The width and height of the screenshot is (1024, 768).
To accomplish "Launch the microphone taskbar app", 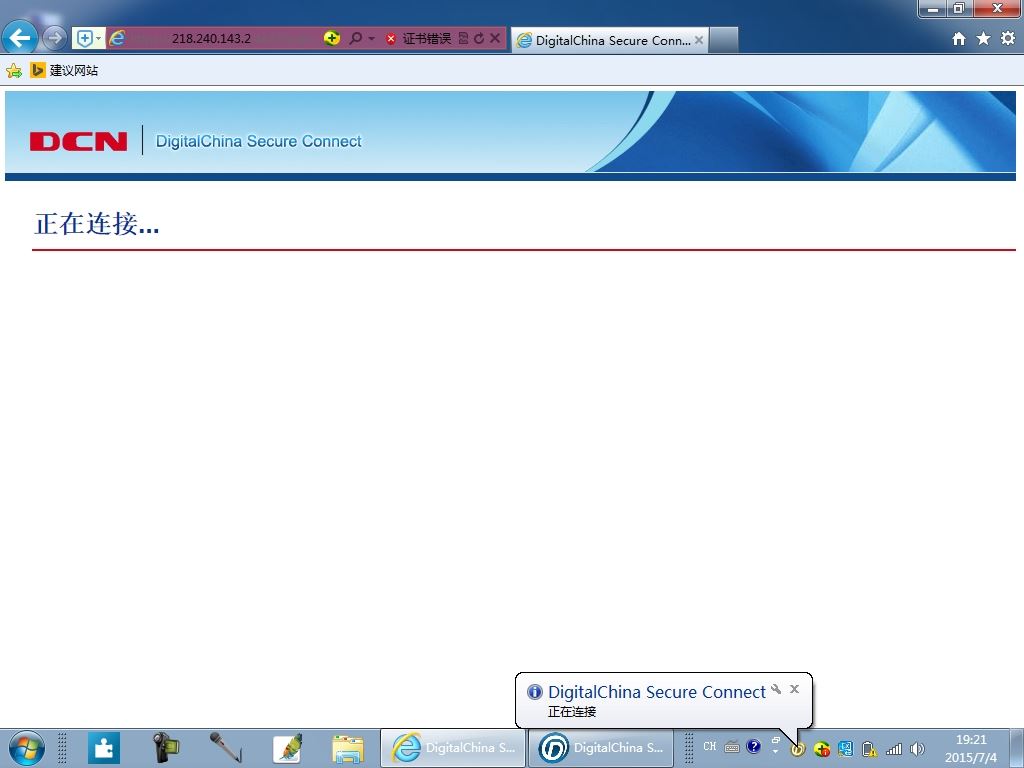I will tap(226, 748).
